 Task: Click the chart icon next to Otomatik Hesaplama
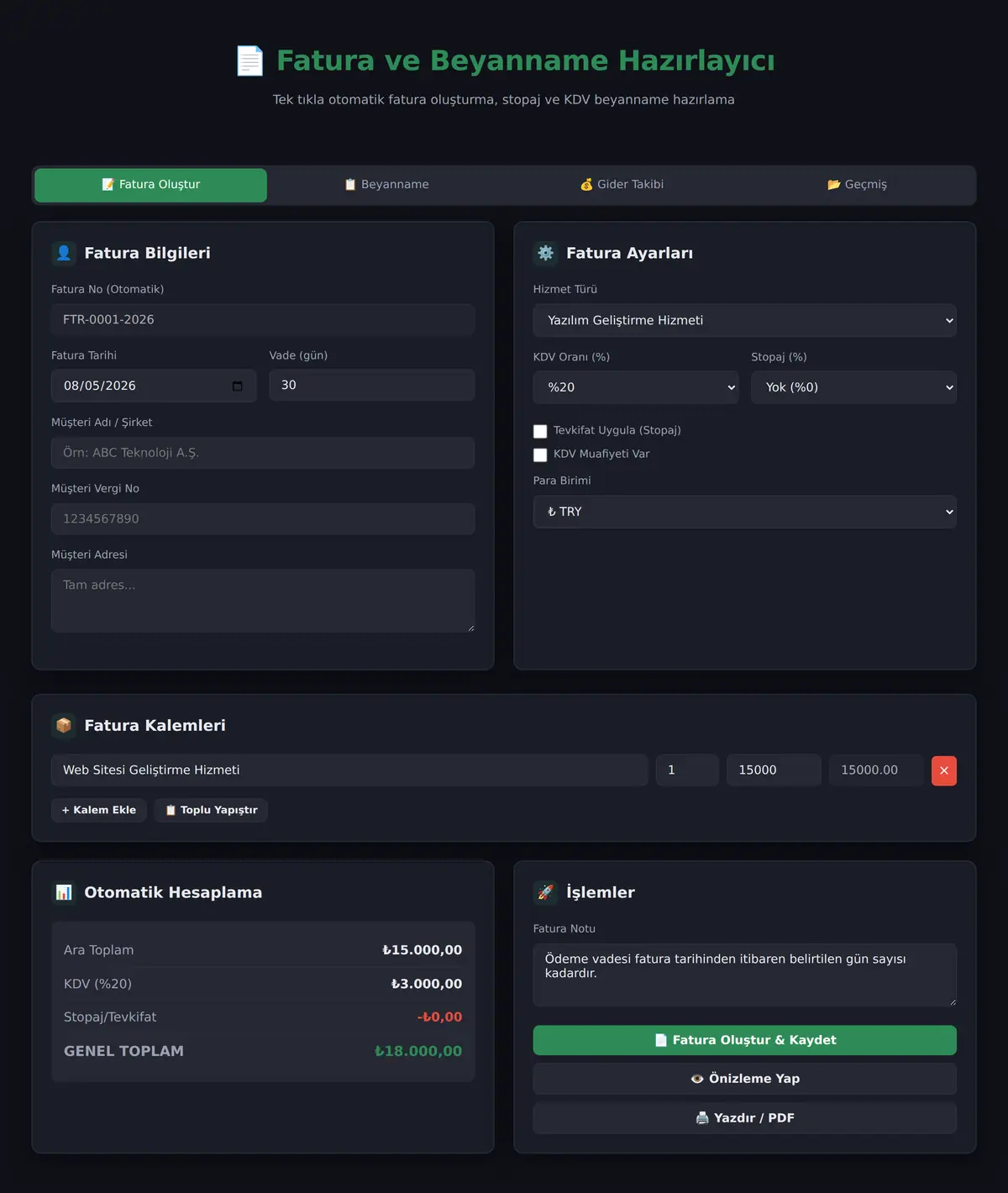tap(64, 892)
